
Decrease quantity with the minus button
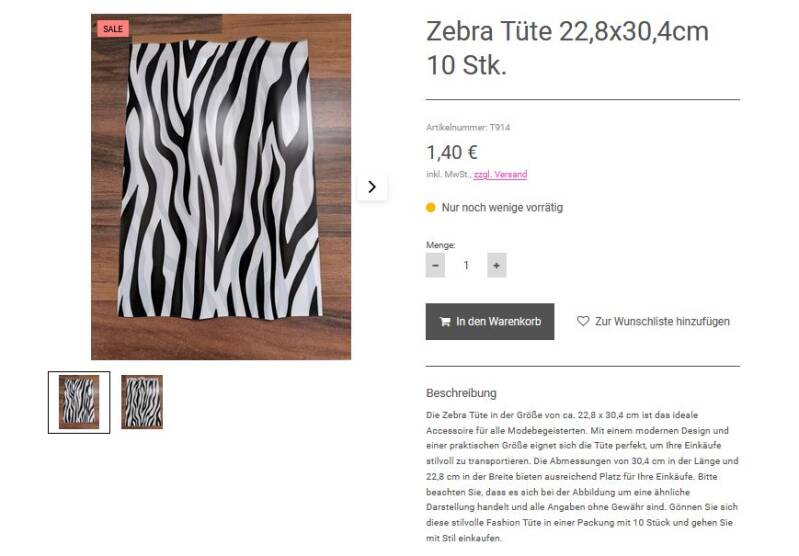pyautogui.click(x=435, y=265)
